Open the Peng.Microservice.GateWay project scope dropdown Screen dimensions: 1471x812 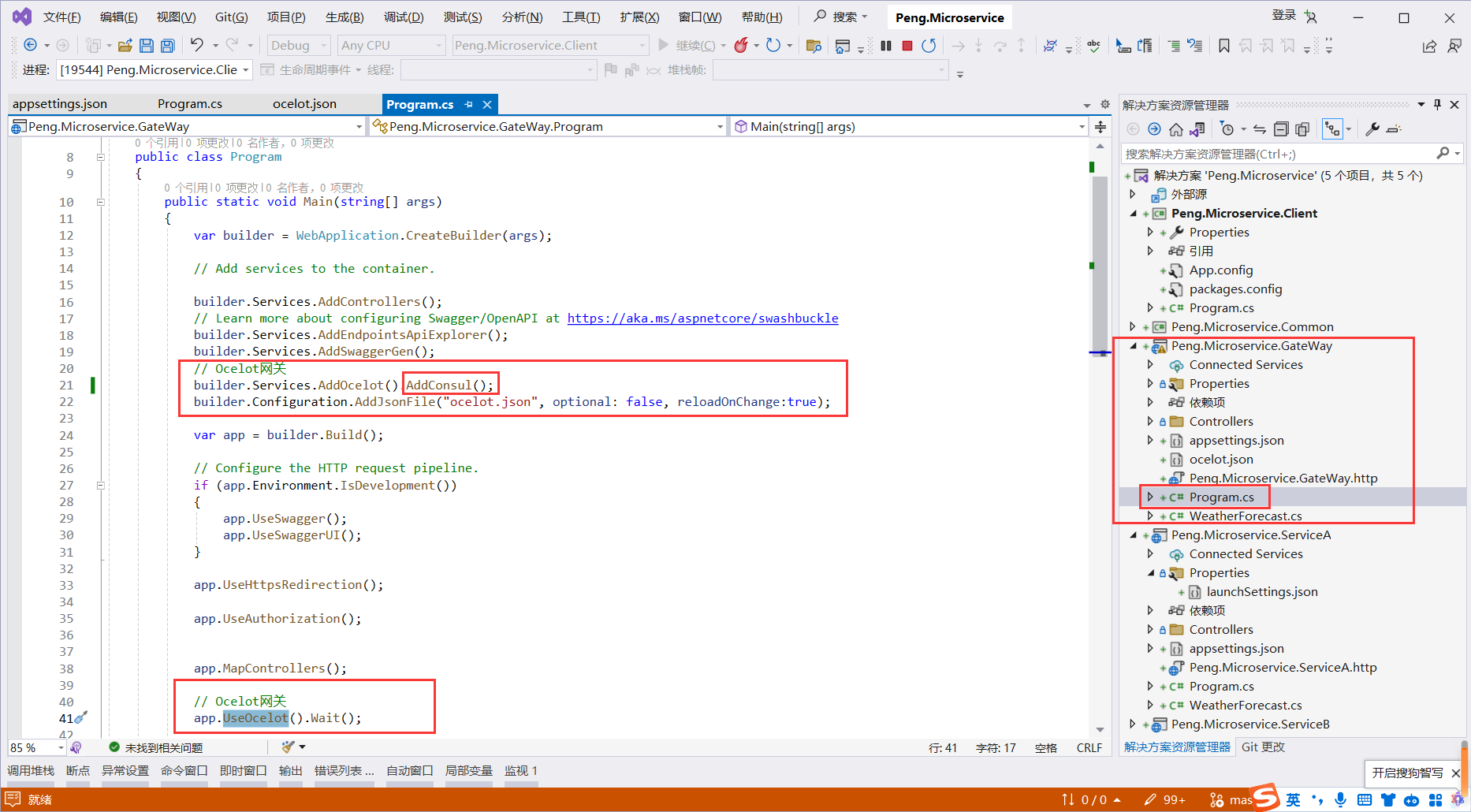click(187, 126)
